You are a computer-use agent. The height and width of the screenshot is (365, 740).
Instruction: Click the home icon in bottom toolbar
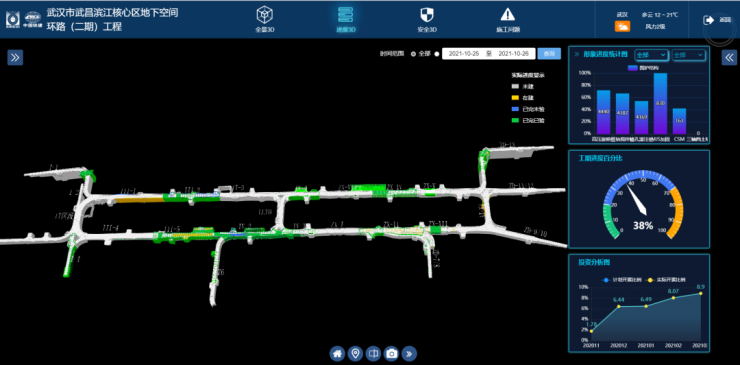coord(337,353)
